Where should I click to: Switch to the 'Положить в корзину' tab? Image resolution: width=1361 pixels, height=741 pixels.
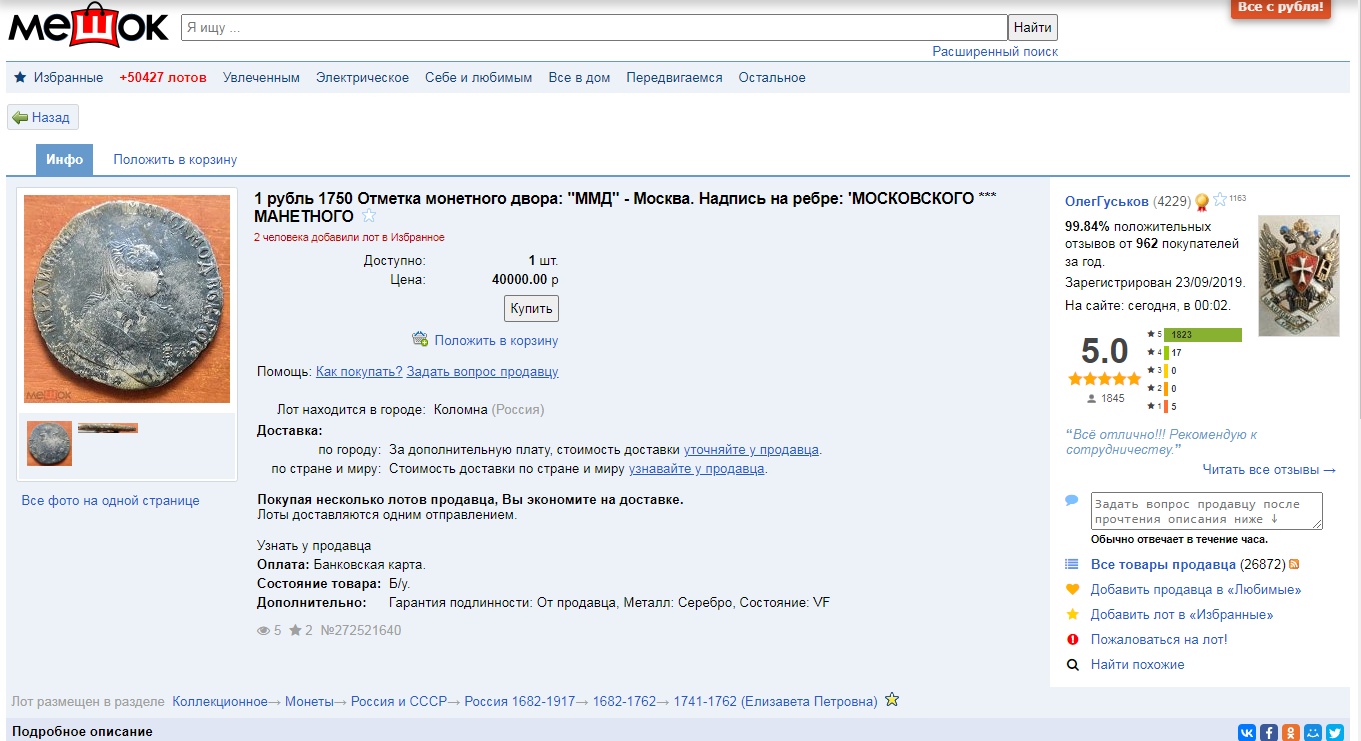pyautogui.click(x=175, y=160)
